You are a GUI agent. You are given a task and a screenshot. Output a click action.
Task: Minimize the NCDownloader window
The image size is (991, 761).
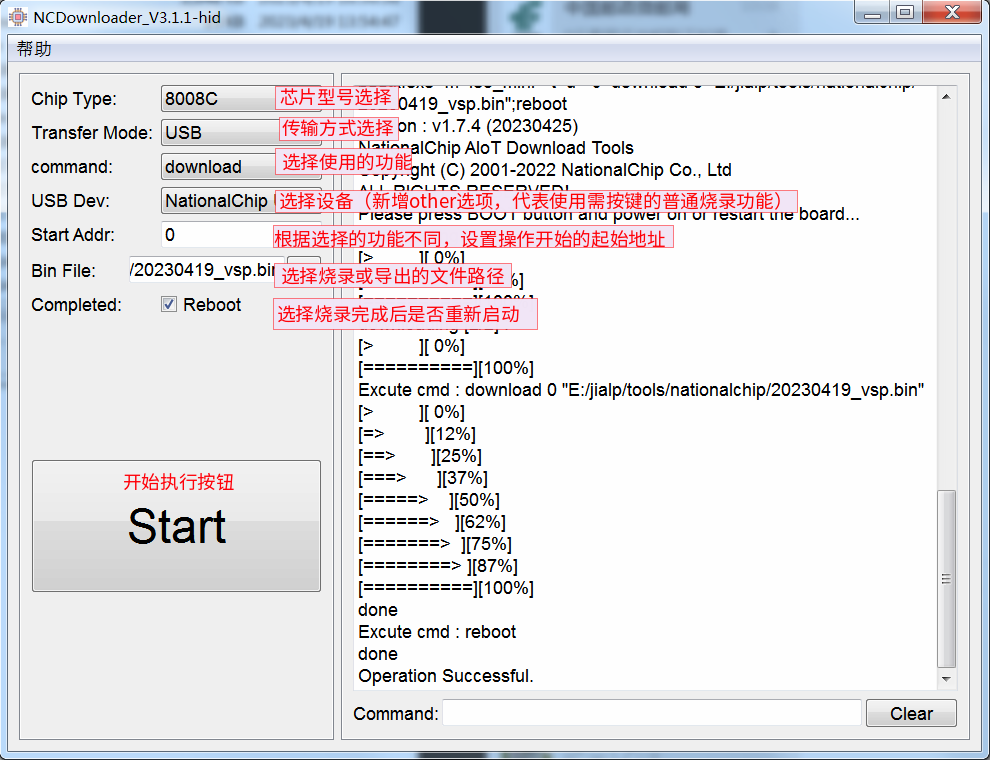875,13
